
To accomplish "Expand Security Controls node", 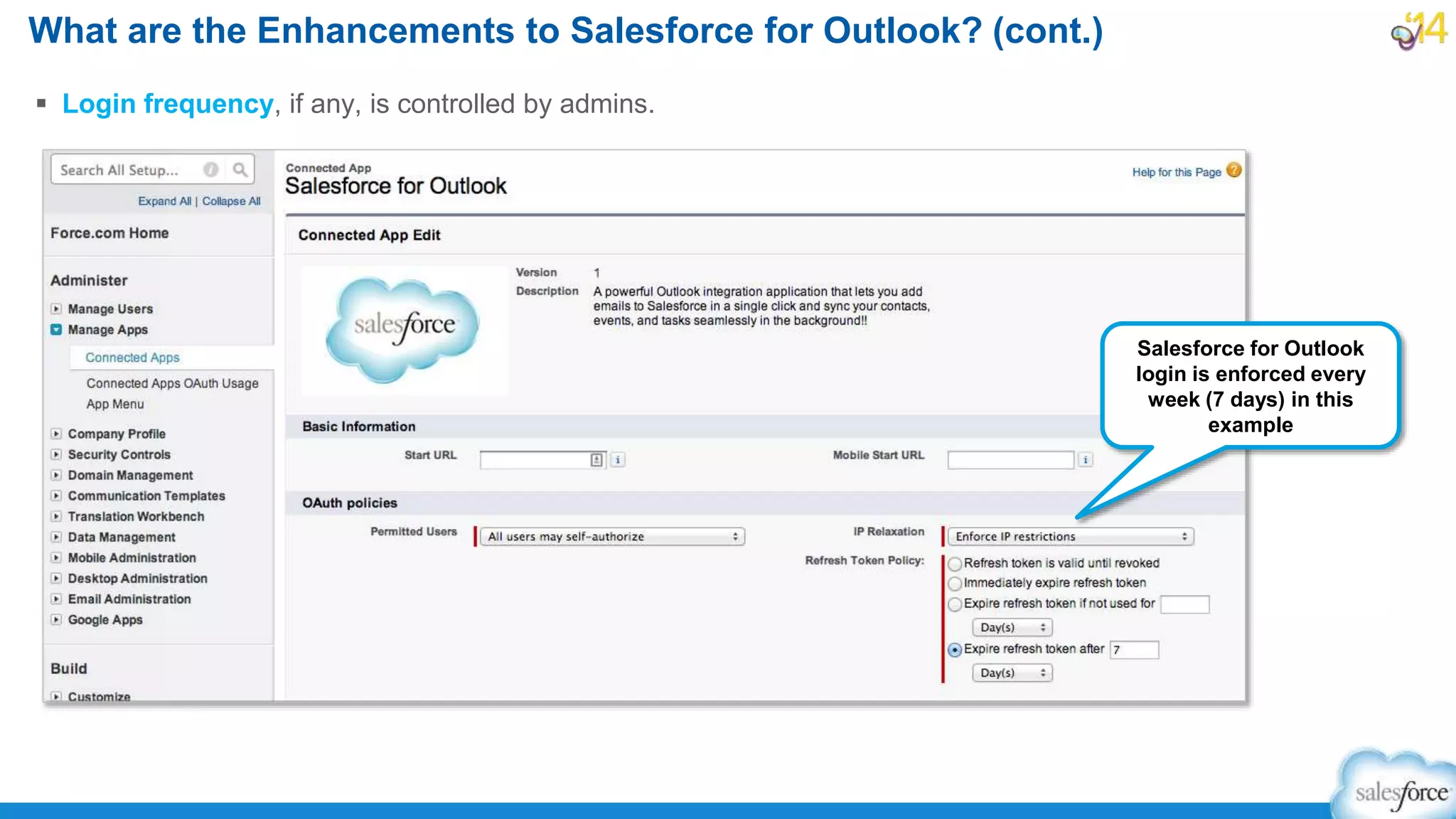I will pyautogui.click(x=56, y=454).
